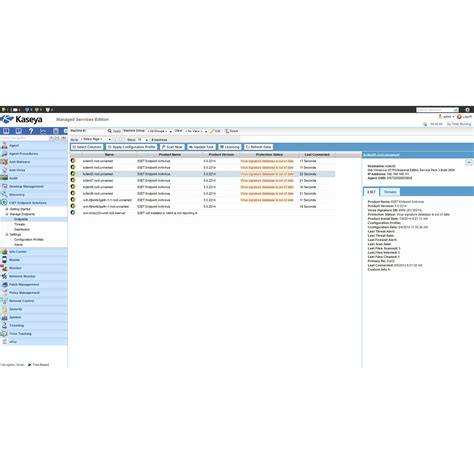Viewport: 474px width, 474px height.
Task: Collapse the Manage Endpoints tree node
Action: pyautogui.click(x=7, y=214)
